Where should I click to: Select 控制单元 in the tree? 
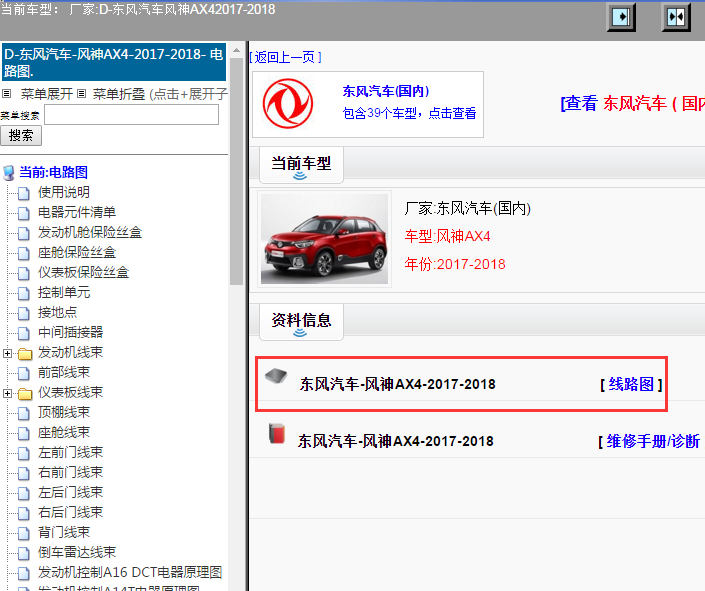[64, 292]
